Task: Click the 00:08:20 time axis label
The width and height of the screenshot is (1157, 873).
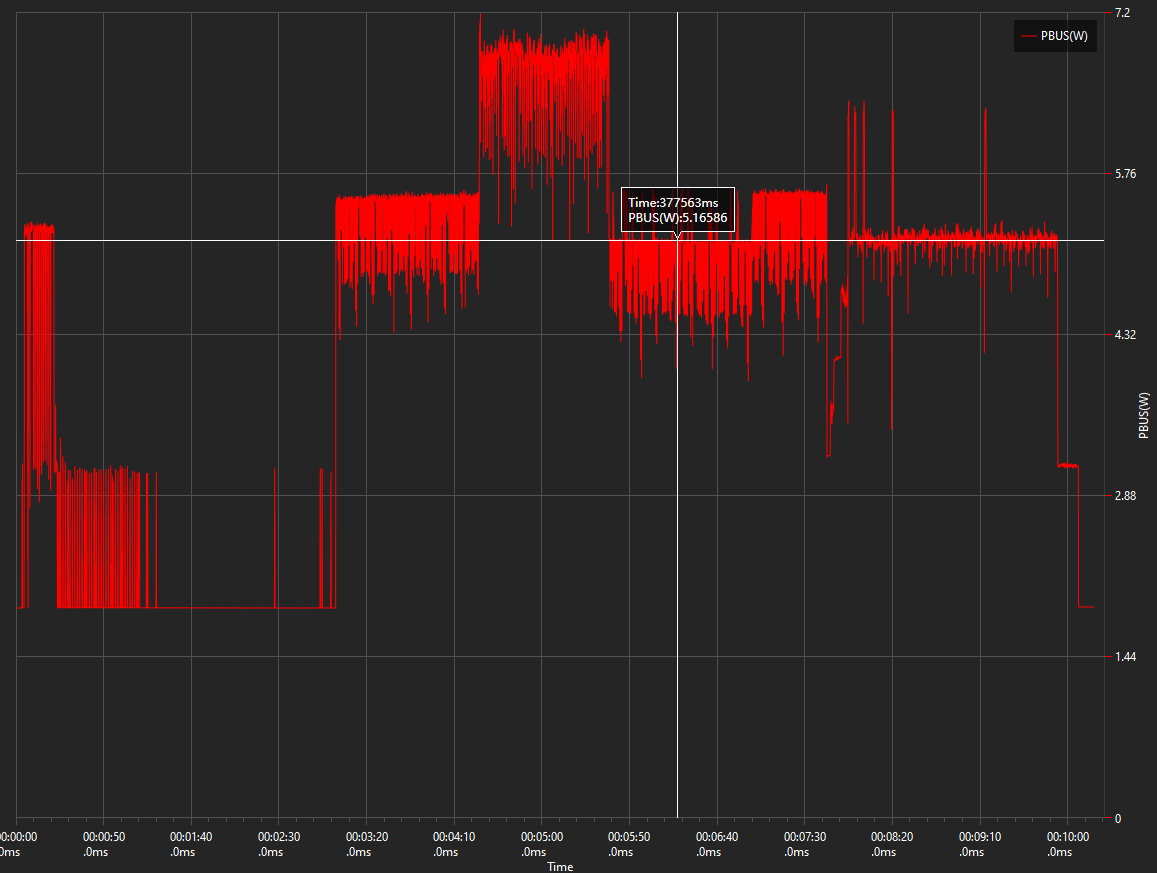Action: [x=892, y=837]
